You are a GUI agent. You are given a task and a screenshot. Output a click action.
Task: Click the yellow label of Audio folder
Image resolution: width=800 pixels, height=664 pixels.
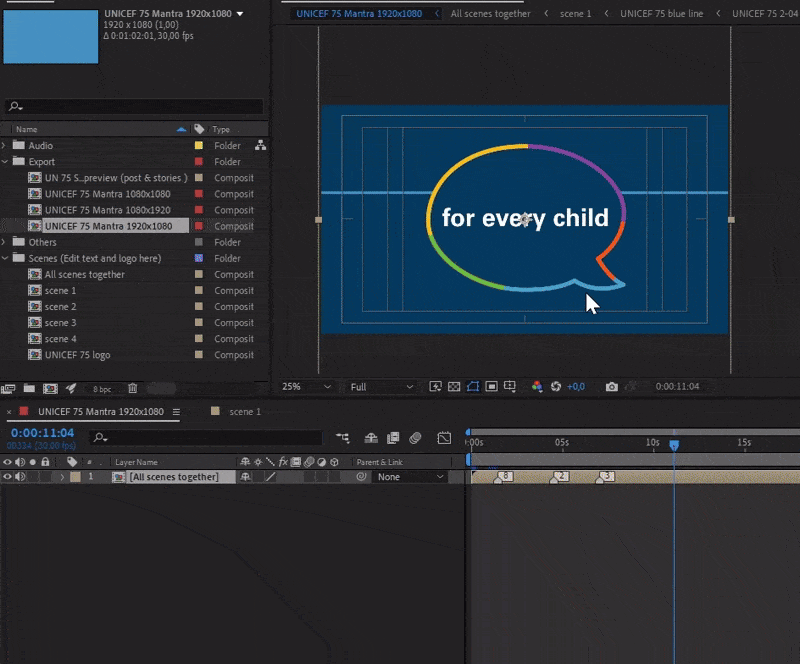pyautogui.click(x=199, y=145)
